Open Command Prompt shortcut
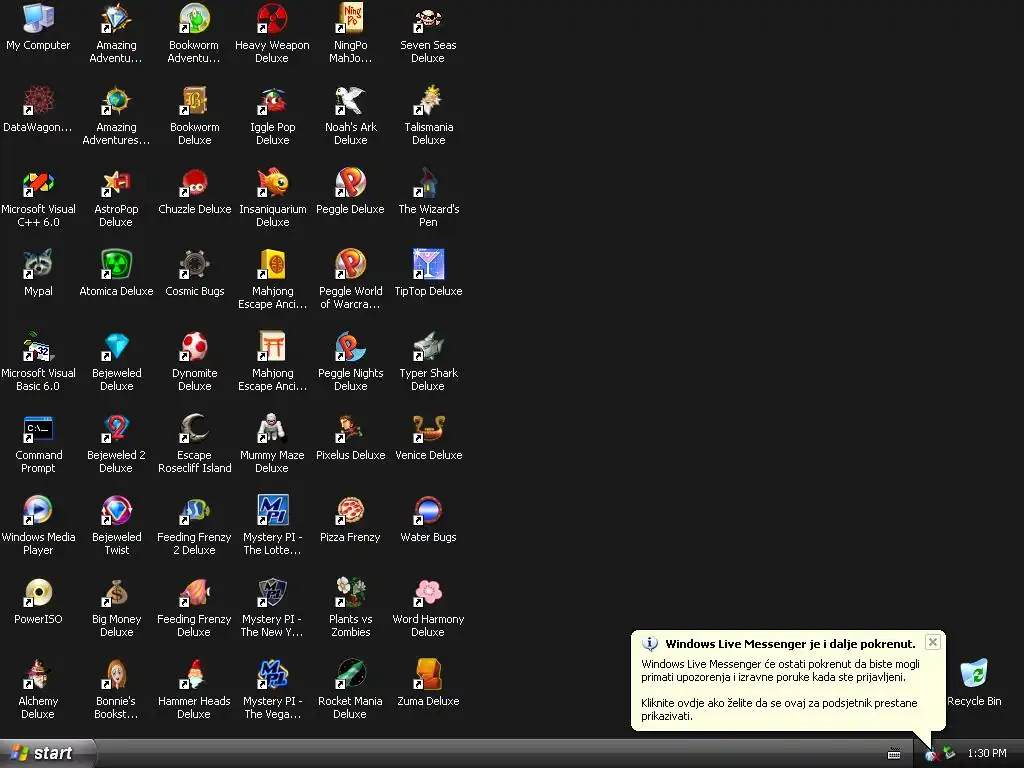The width and height of the screenshot is (1024, 768). click(x=38, y=428)
